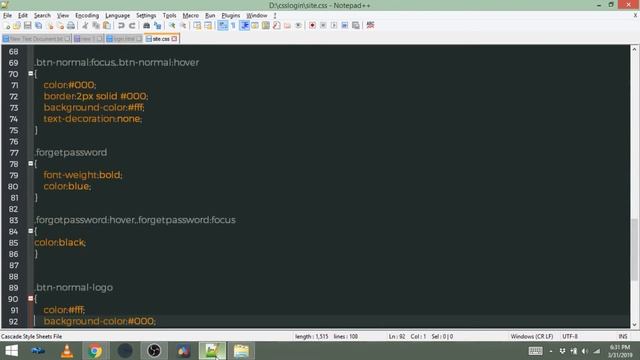Click 'Windows (CR LF)' in status bar
The width and height of the screenshot is (640, 360).
tap(531, 336)
